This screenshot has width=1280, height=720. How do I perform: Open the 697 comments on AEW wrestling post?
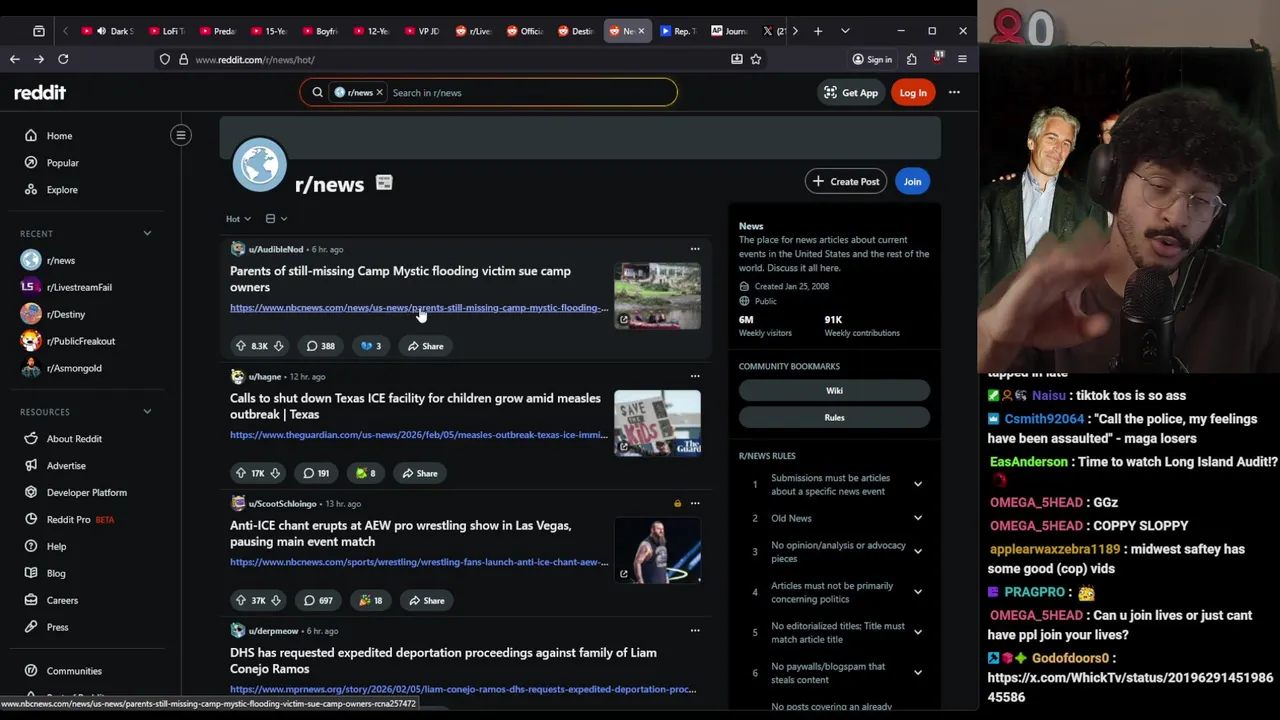319,600
